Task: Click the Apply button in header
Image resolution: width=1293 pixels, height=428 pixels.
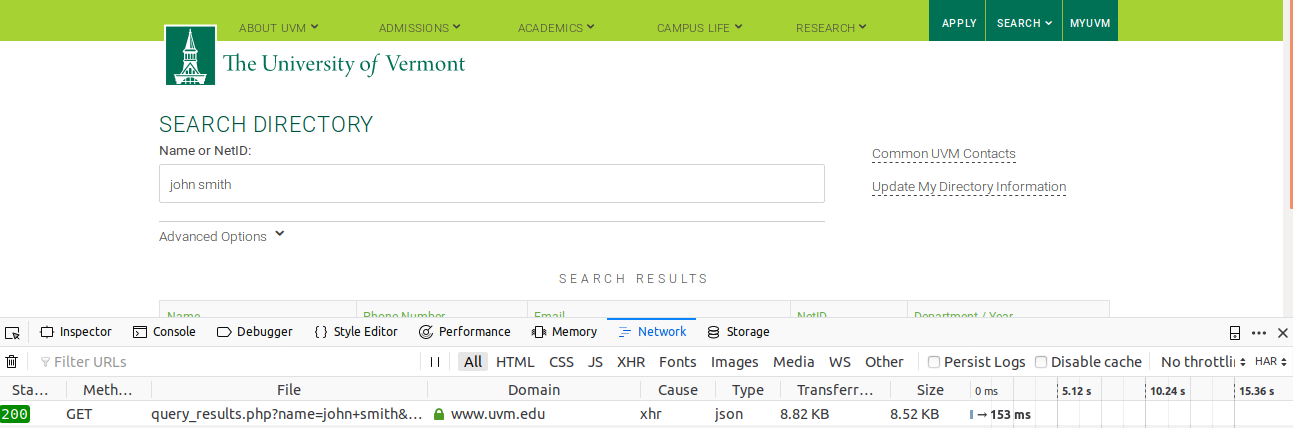Action: point(959,23)
